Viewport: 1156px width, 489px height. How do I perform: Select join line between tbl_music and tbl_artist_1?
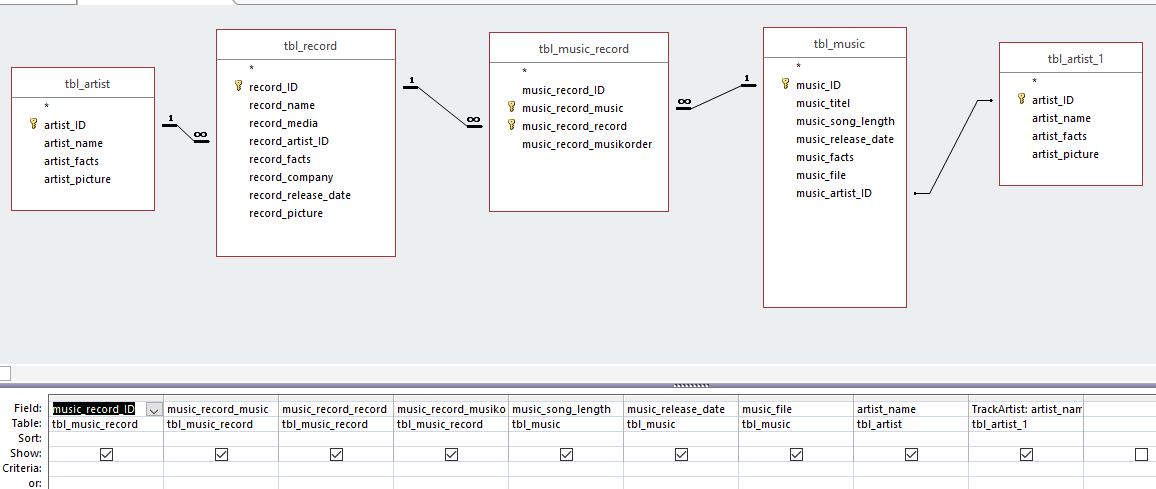point(953,147)
